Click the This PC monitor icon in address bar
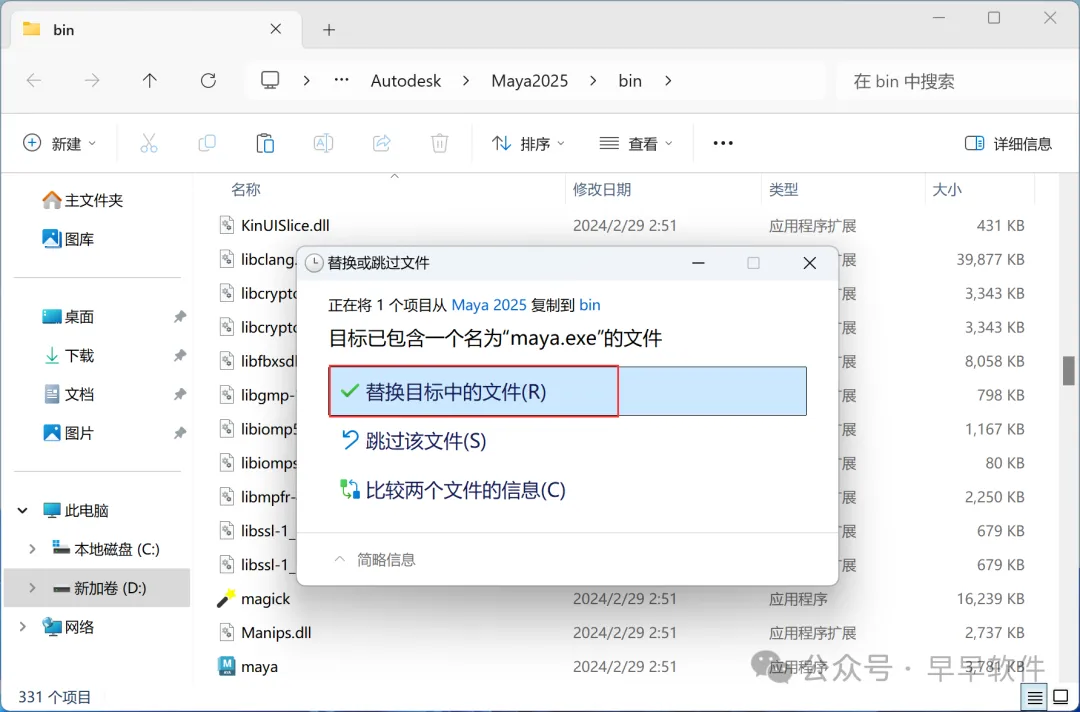Image resolution: width=1080 pixels, height=712 pixels. (270, 81)
